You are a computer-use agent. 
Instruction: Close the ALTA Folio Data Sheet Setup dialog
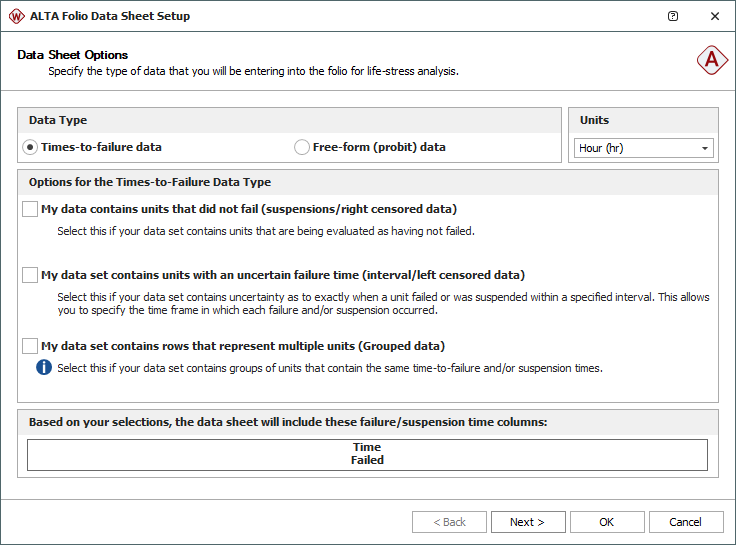(714, 16)
